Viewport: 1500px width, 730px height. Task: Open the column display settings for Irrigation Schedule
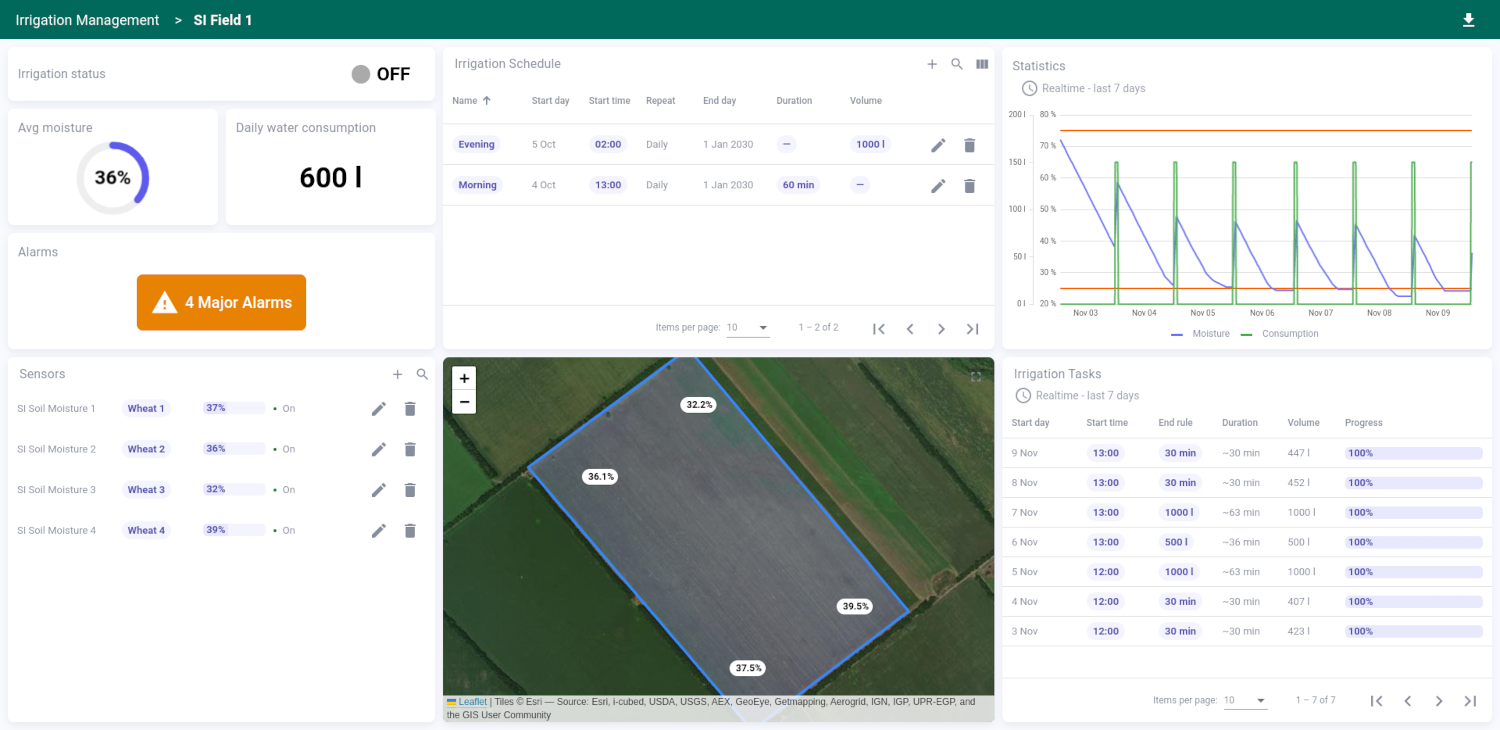coord(982,63)
